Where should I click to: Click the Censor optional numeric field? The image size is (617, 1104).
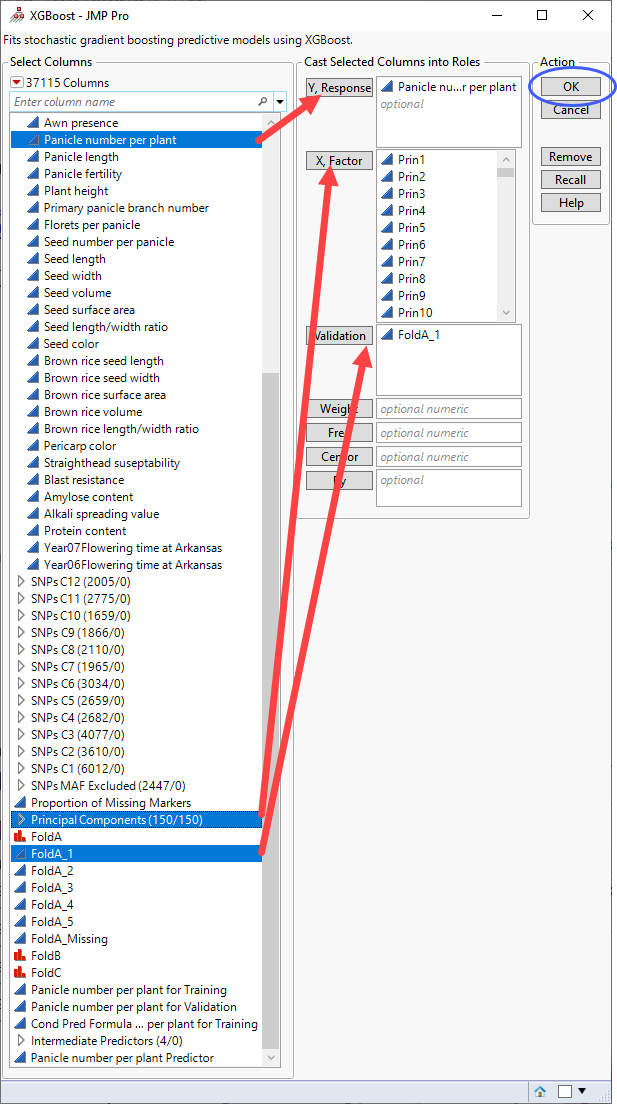[x=449, y=457]
